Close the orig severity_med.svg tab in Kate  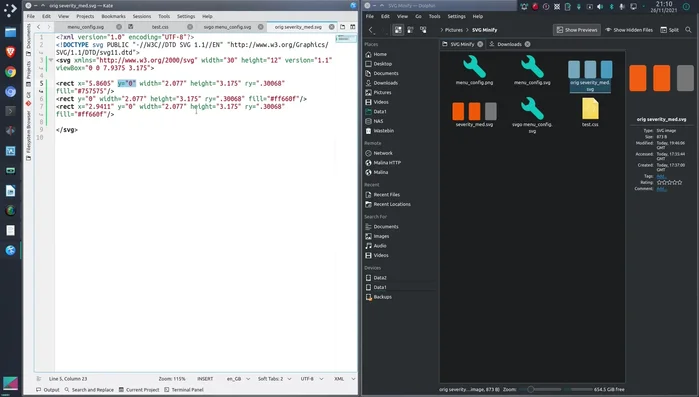pos(332,27)
